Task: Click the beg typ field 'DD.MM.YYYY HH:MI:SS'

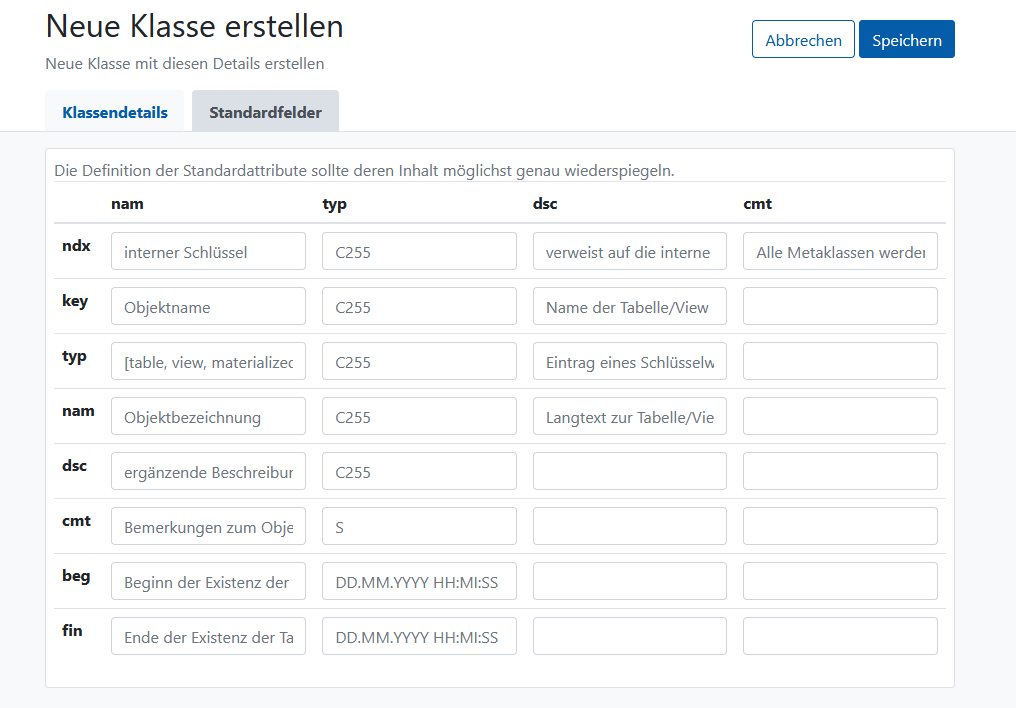Action: click(419, 582)
